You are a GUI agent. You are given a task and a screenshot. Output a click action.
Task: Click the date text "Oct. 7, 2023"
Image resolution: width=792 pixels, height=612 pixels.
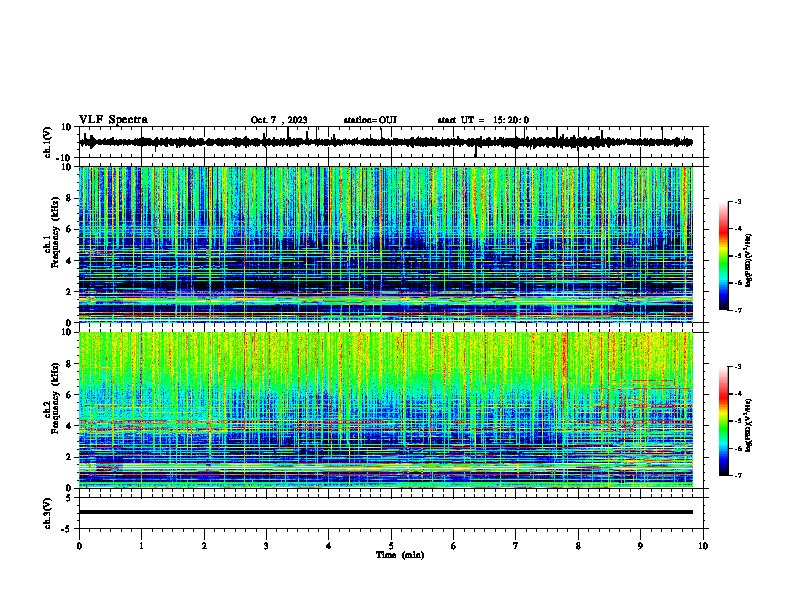(279, 120)
